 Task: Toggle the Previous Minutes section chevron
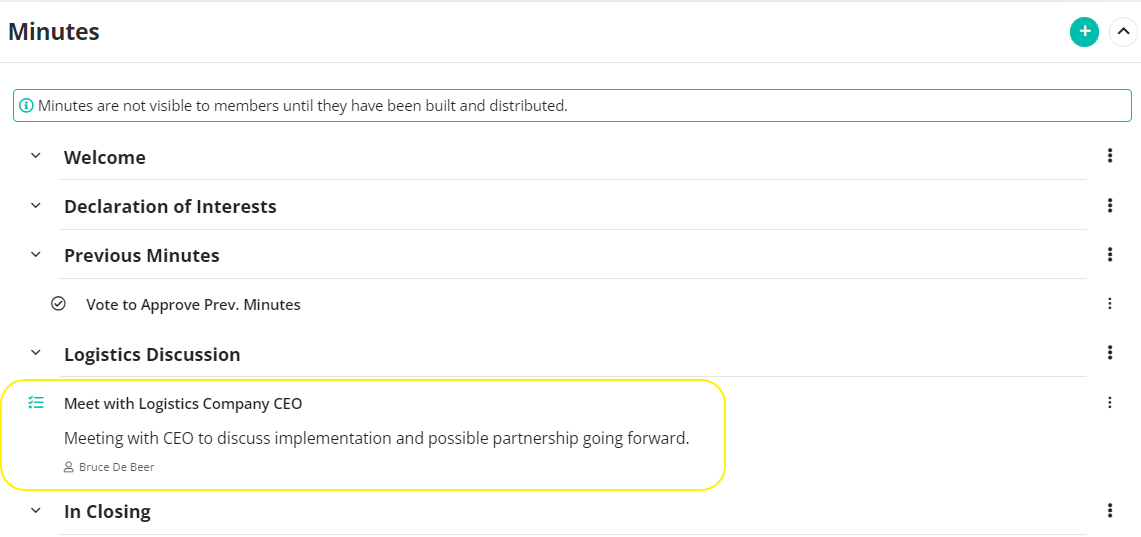point(36,255)
